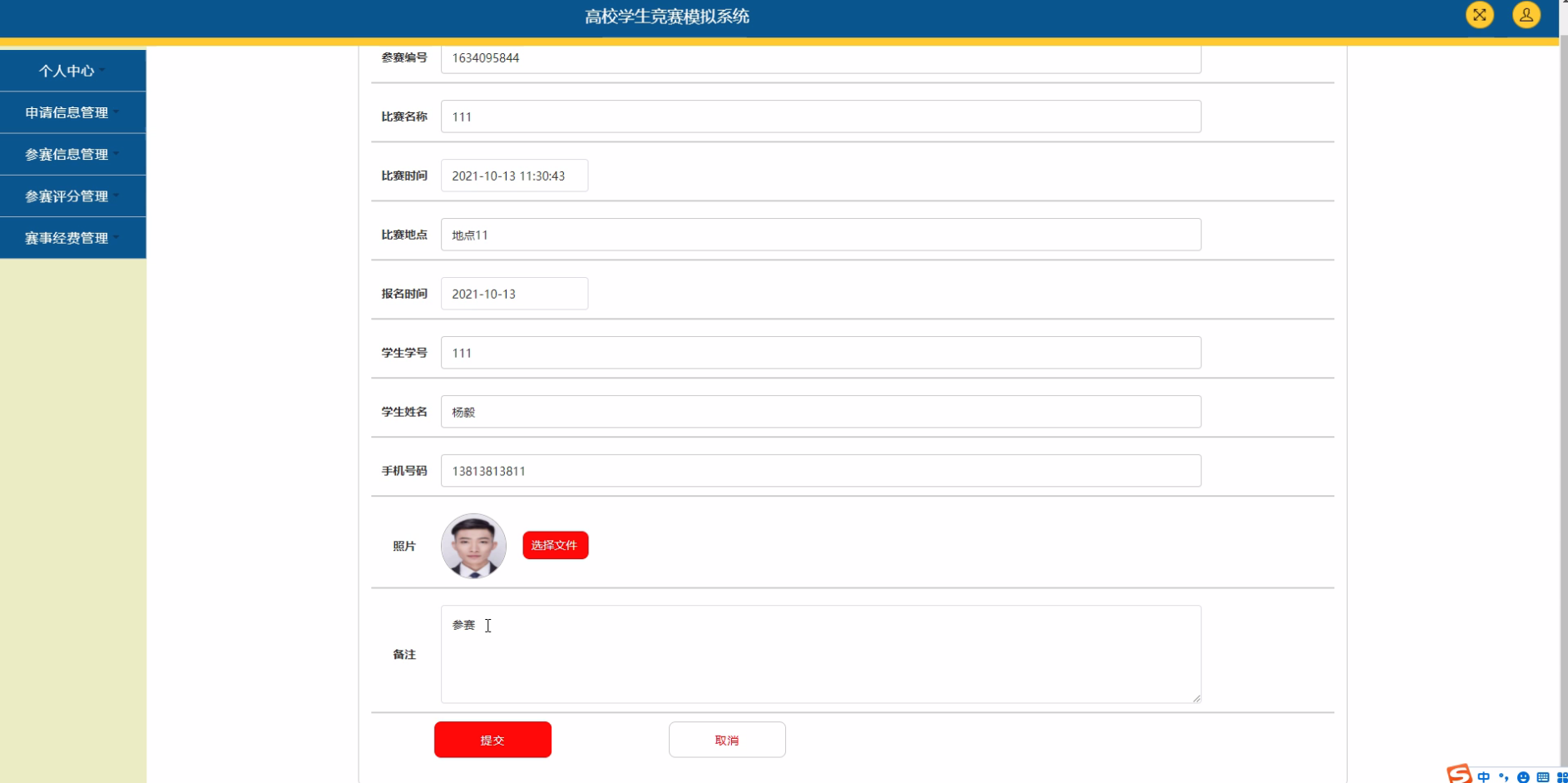Click the 学生姓名 field label
This screenshot has height=783, width=1568.
pos(404,412)
